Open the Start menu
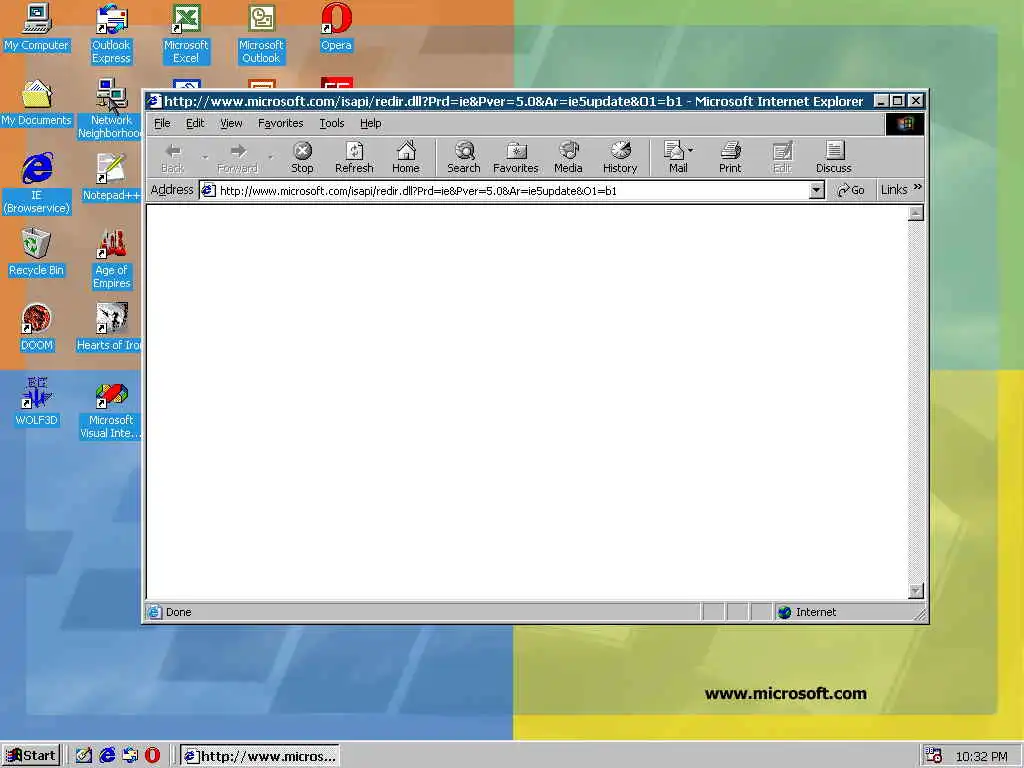Viewport: 1024px width, 768px height. [31, 756]
